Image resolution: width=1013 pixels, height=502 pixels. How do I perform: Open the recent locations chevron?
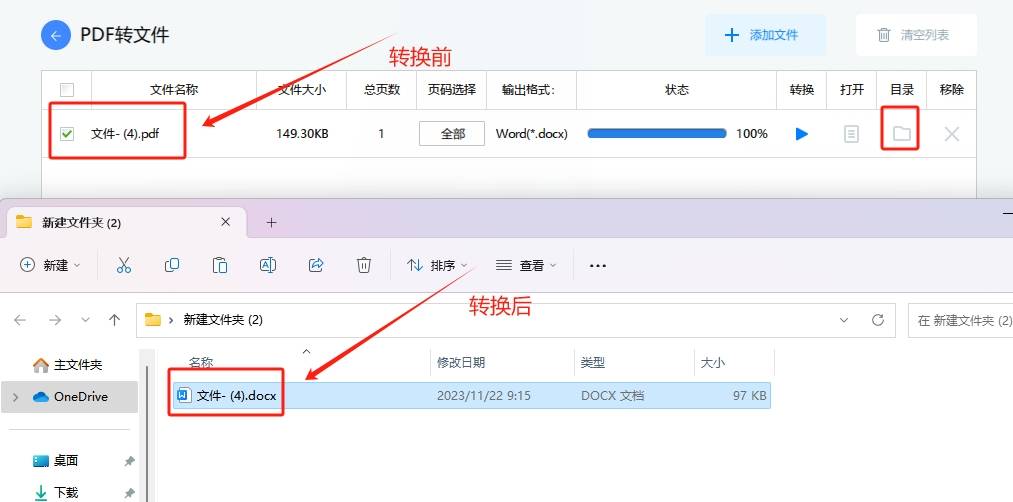[85, 320]
